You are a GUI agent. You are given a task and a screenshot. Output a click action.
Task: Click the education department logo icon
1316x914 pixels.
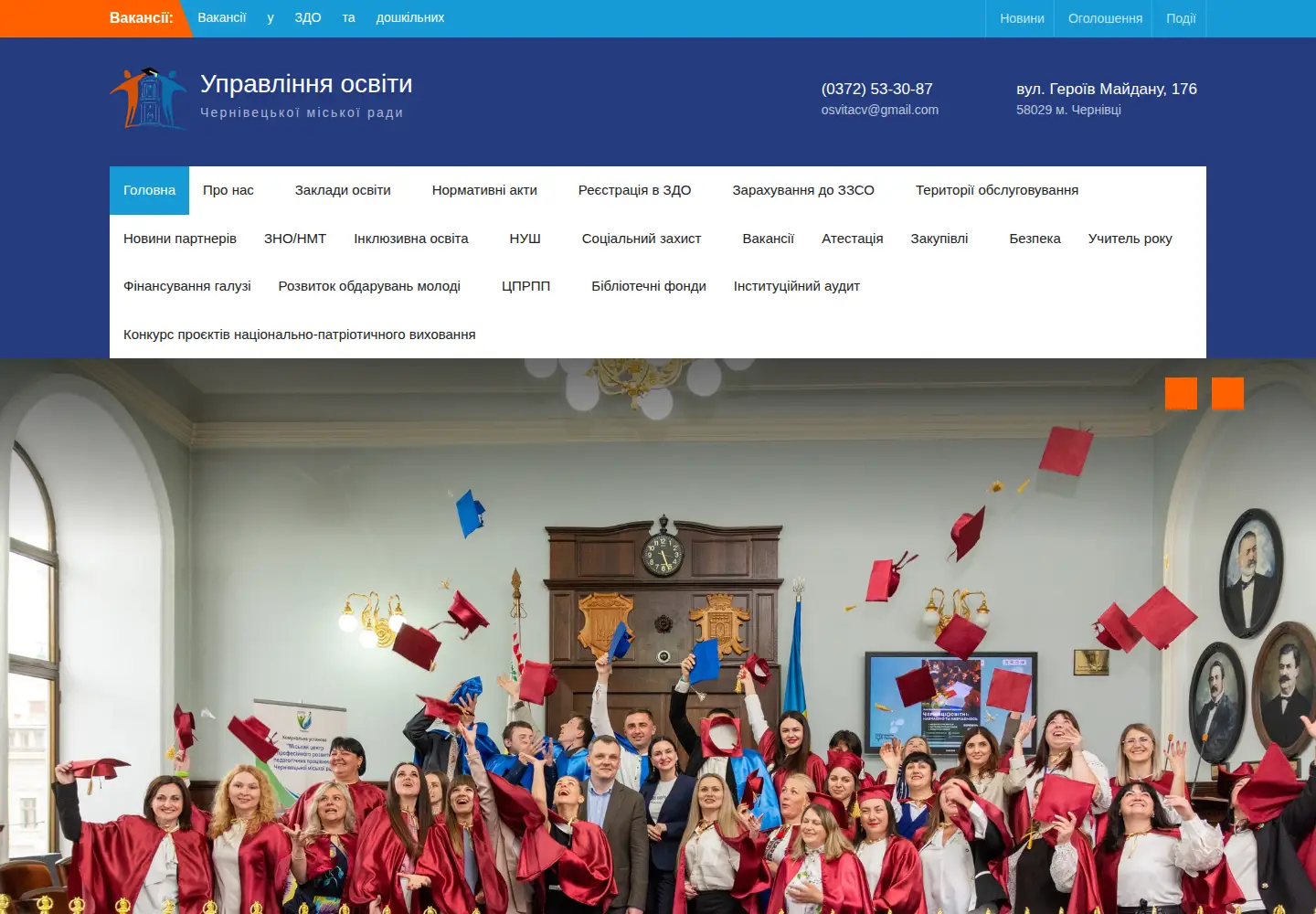coord(149,98)
